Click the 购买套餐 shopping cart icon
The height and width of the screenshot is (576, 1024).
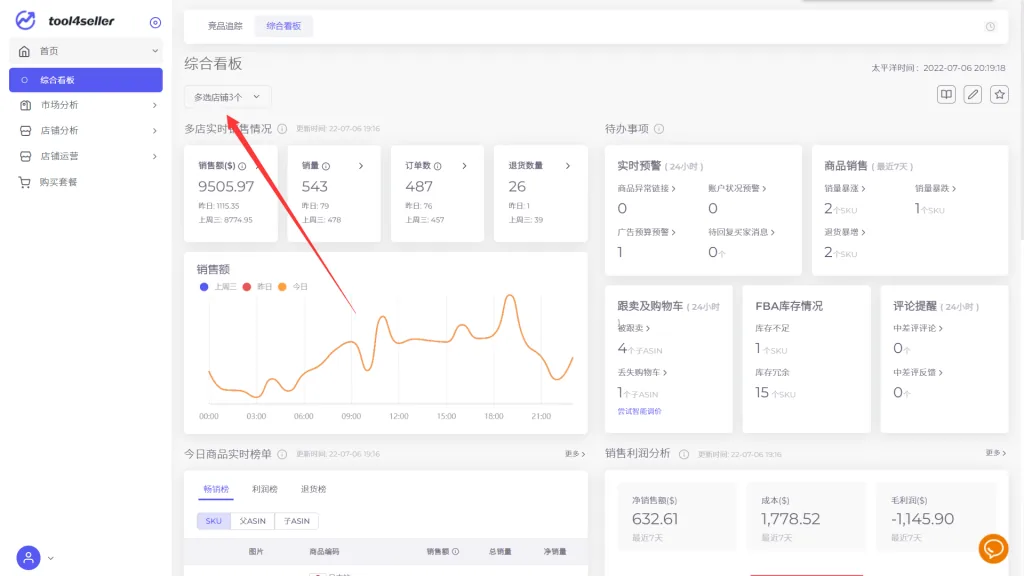pyautogui.click(x=24, y=182)
